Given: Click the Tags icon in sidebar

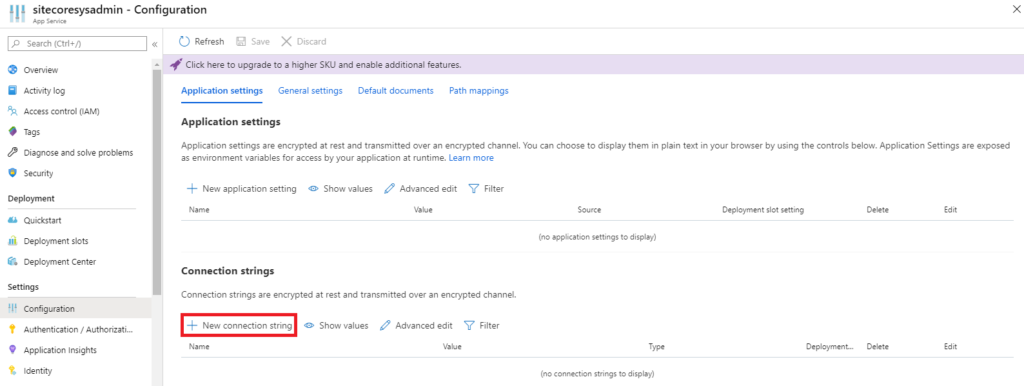Looking at the screenshot, I should (x=12, y=132).
